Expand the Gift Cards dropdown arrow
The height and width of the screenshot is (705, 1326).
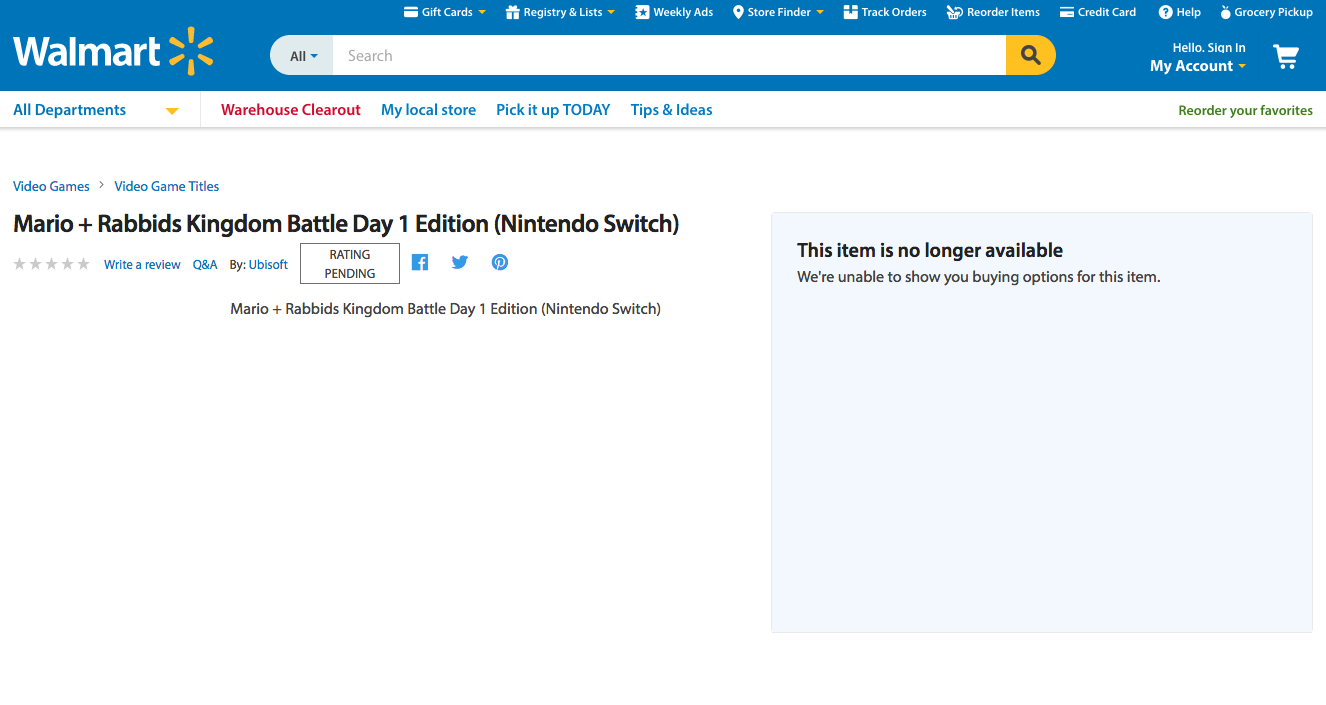click(x=482, y=12)
